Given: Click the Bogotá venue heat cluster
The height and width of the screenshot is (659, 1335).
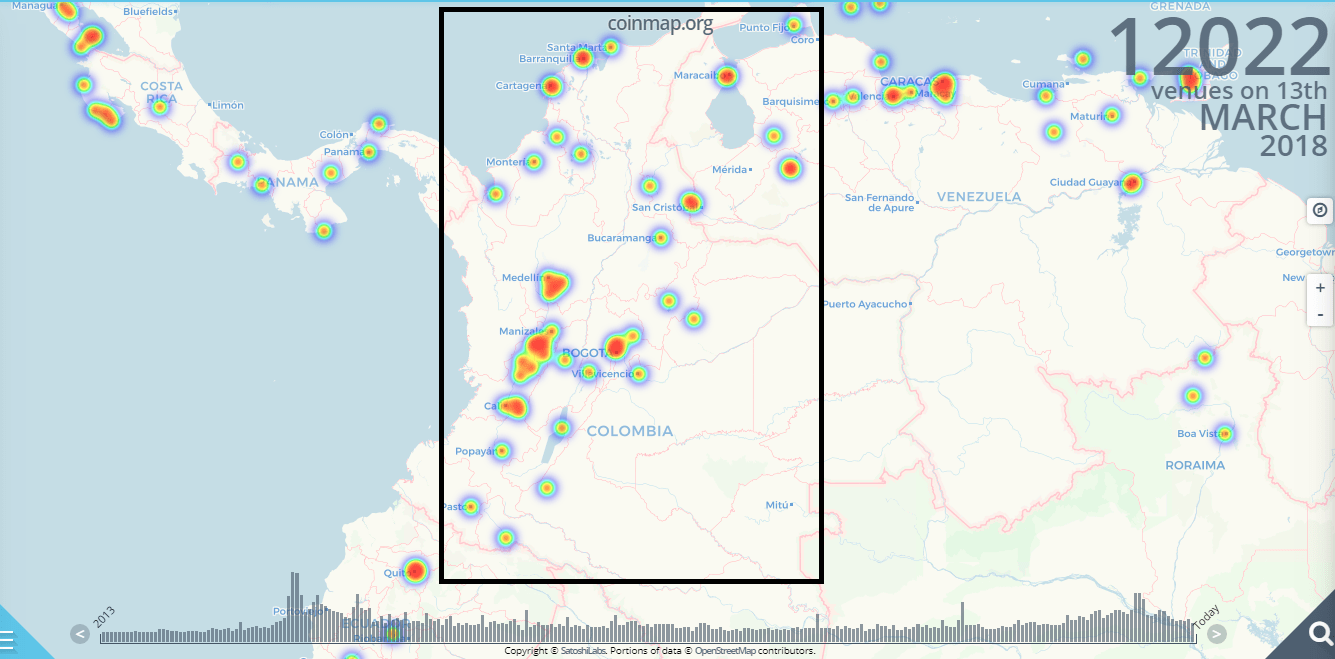Looking at the screenshot, I should 616,347.
